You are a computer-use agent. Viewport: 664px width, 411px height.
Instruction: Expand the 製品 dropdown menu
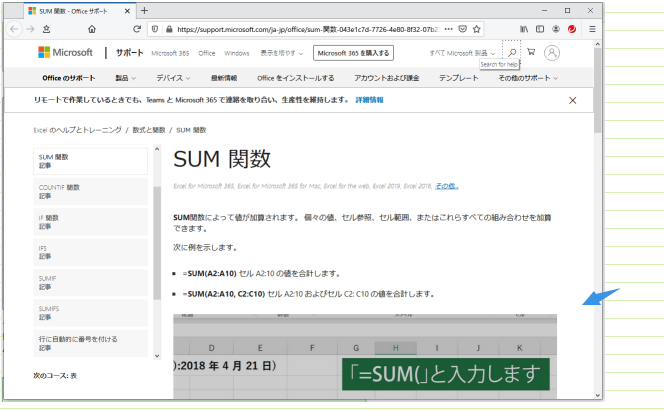[x=125, y=78]
